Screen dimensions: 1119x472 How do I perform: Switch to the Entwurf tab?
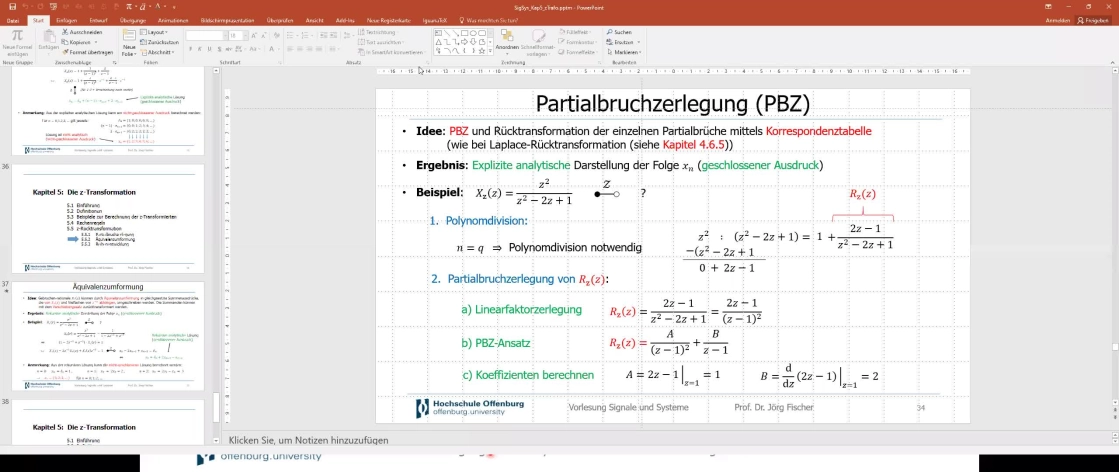tap(100, 20)
